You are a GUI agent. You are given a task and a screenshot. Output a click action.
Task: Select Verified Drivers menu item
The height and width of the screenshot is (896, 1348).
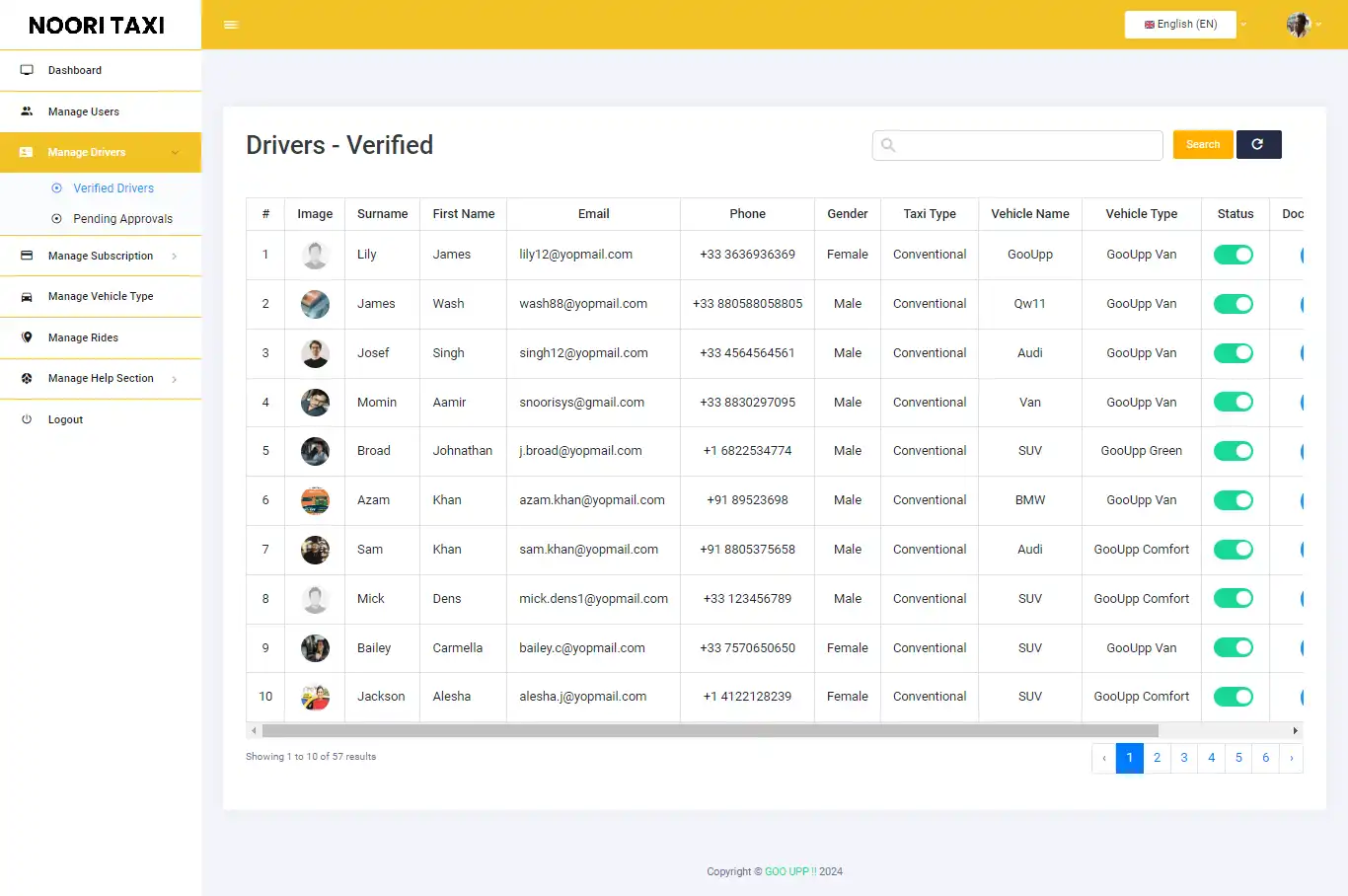pos(114,187)
